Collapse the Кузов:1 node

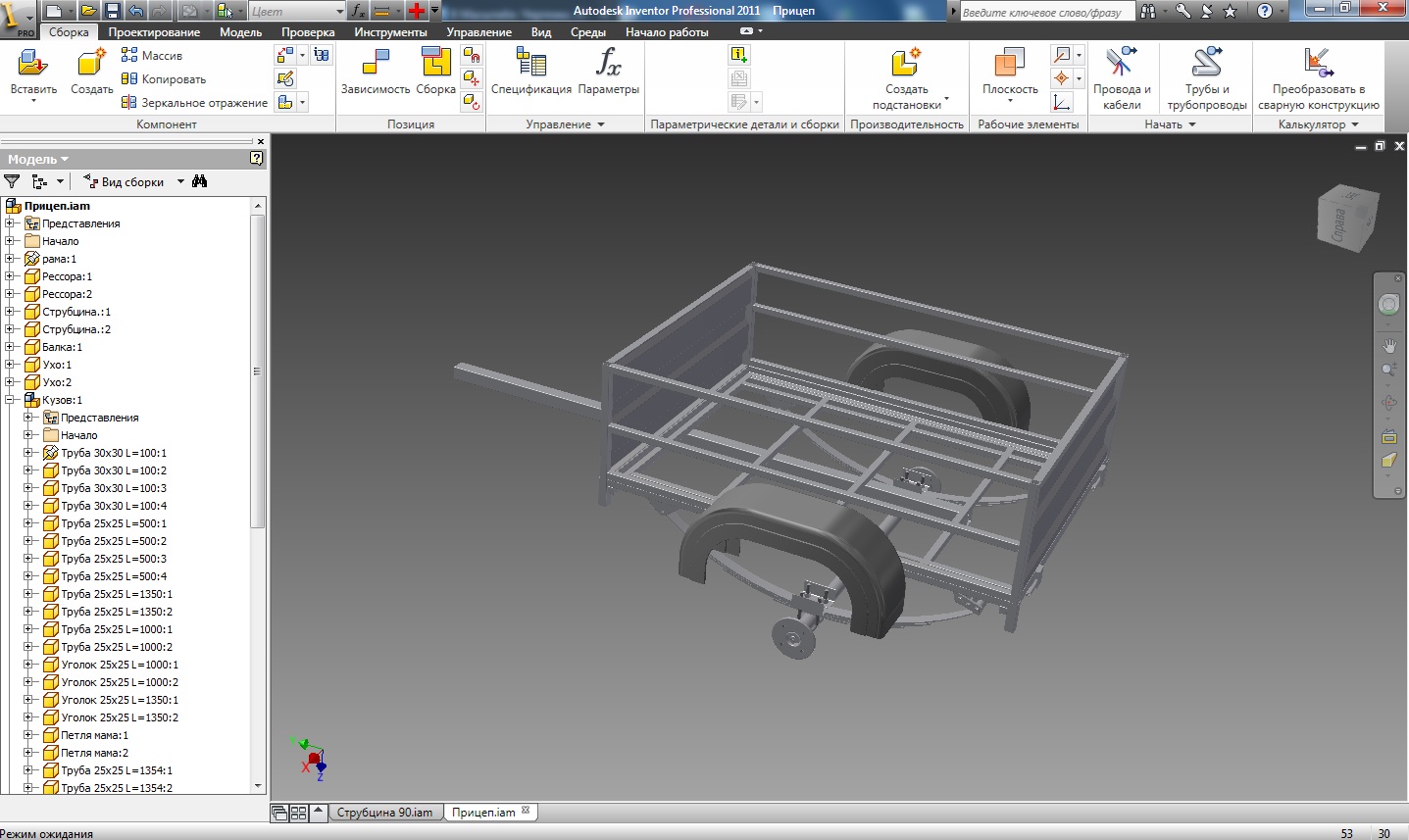[x=10, y=400]
